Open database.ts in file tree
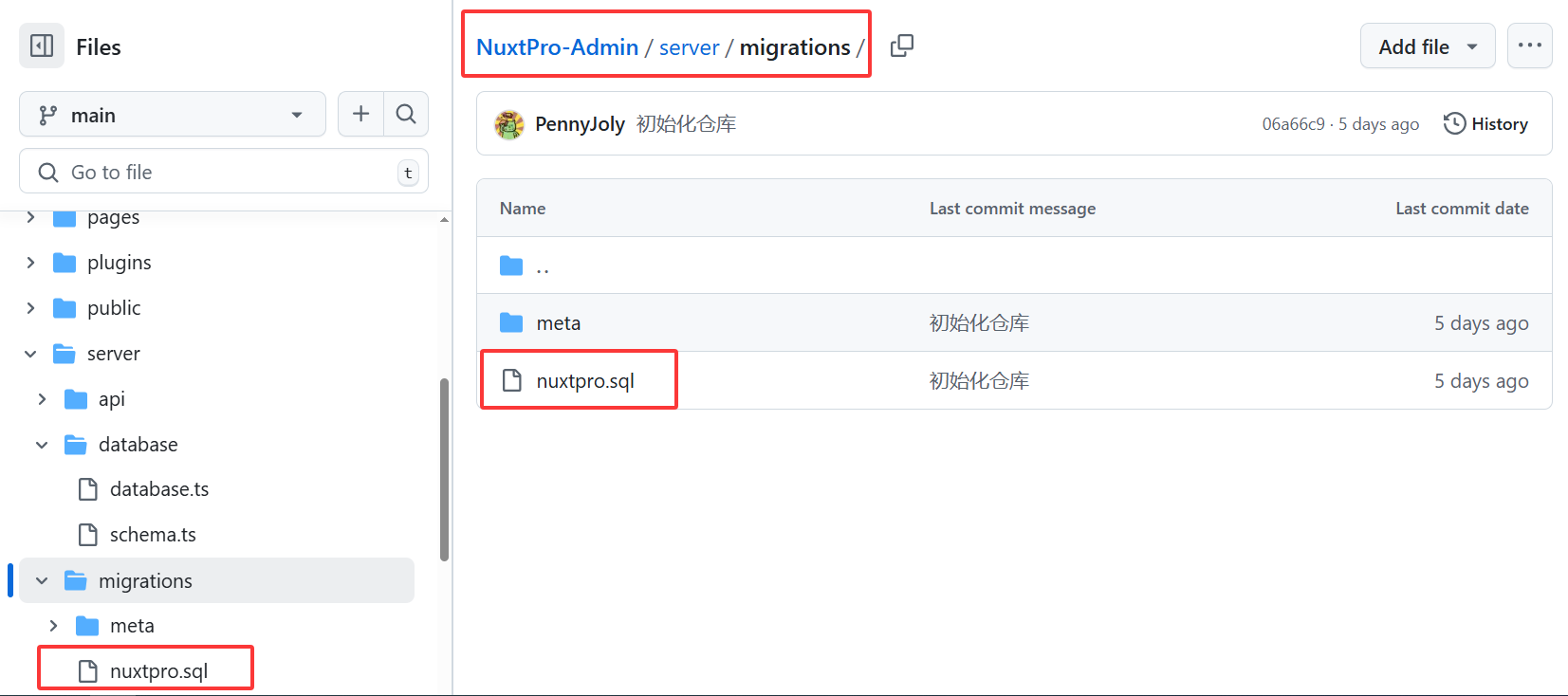 (159, 489)
